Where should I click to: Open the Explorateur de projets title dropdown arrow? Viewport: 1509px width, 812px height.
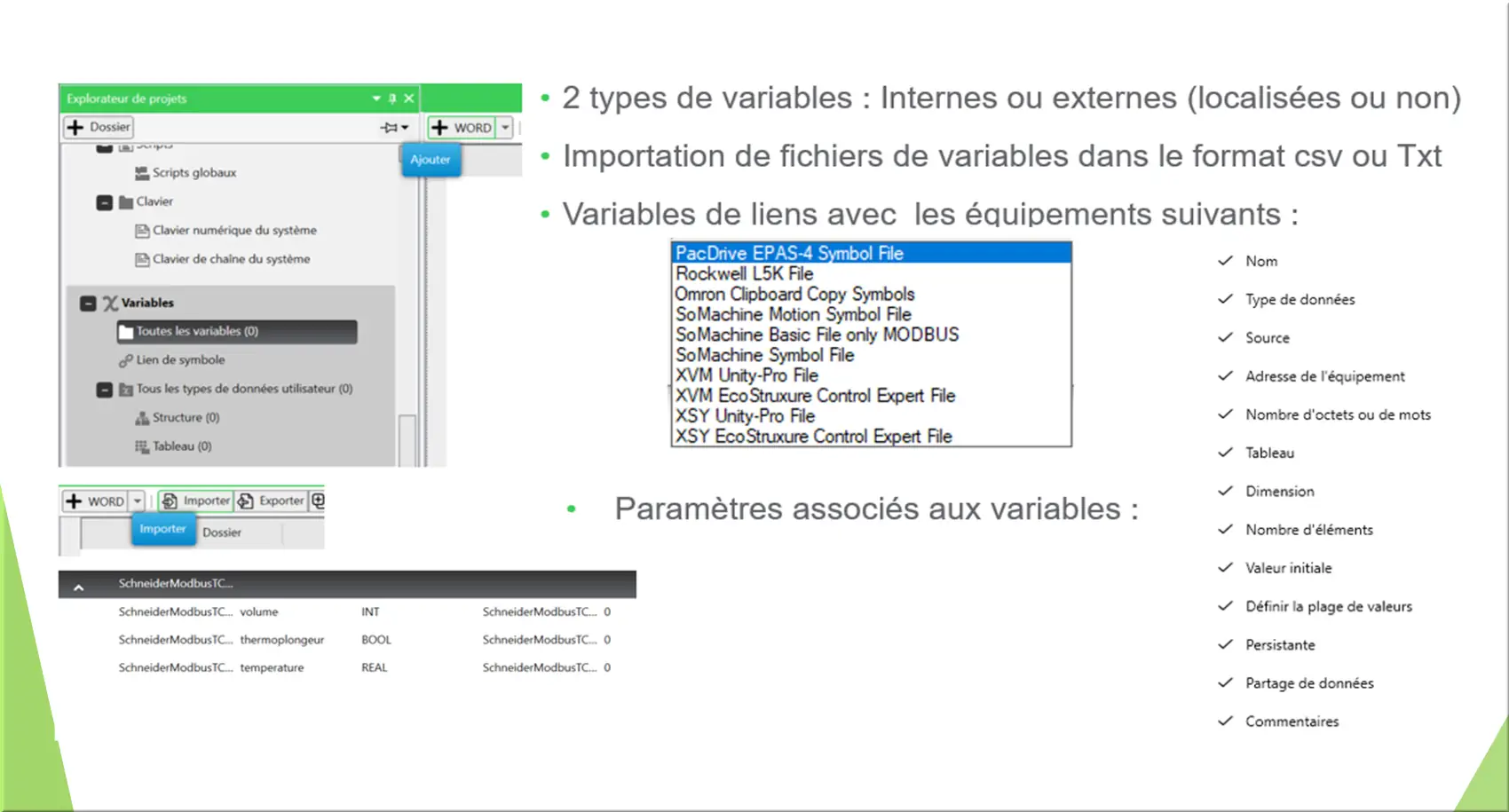376,99
